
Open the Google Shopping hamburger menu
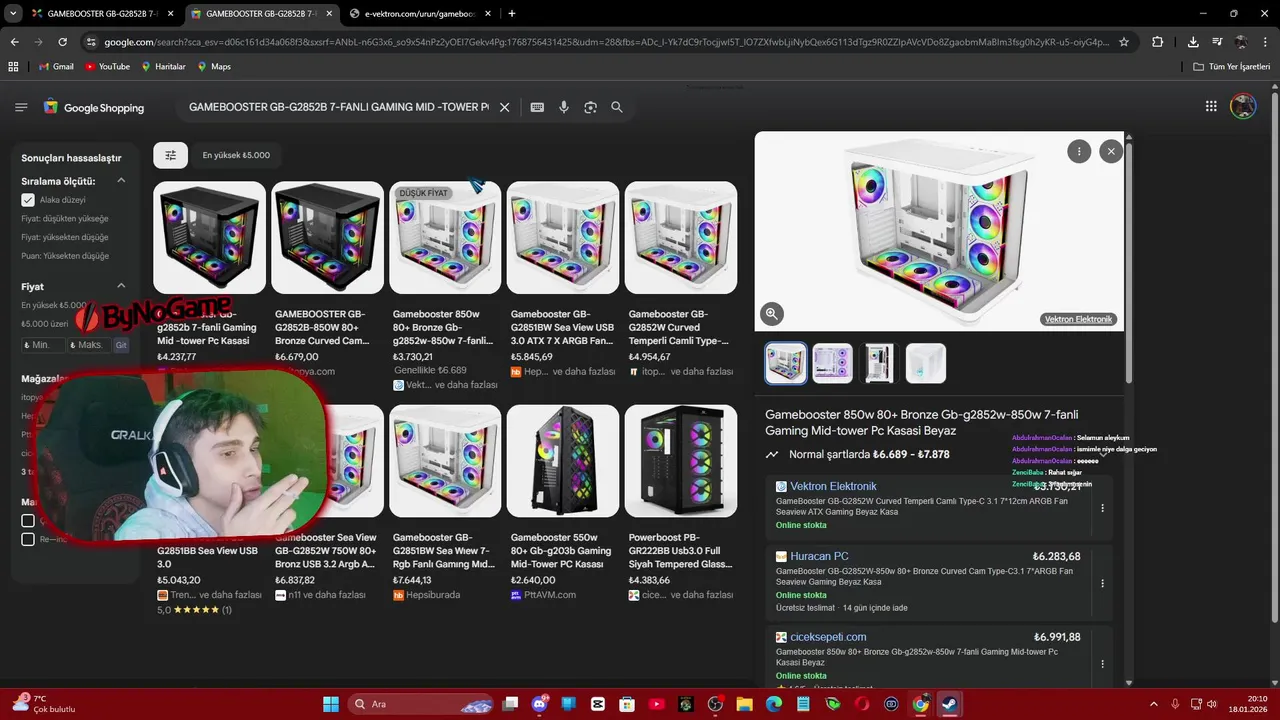click(x=21, y=107)
